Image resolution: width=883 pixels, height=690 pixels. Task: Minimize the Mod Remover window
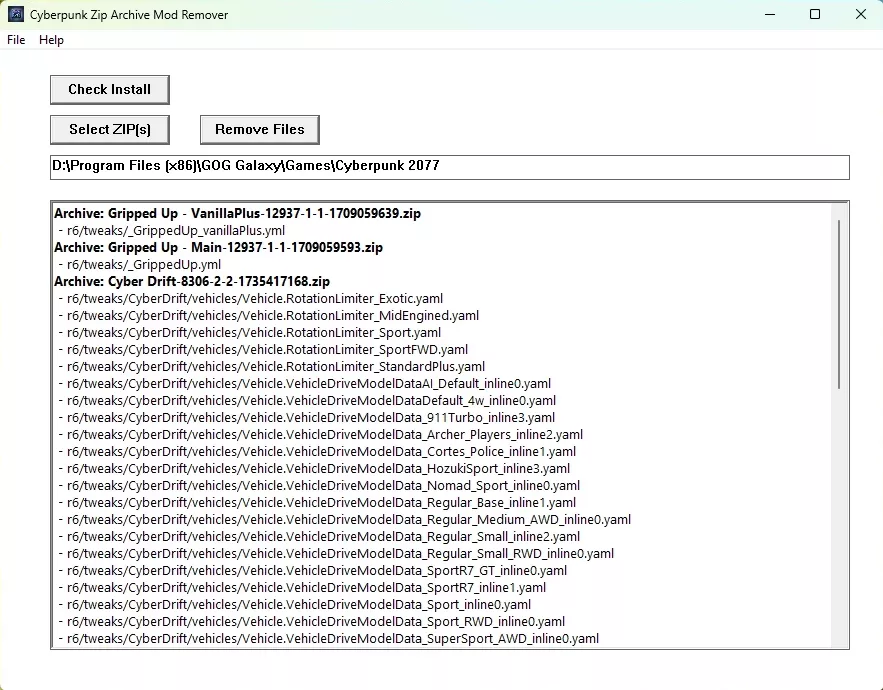[x=770, y=14]
